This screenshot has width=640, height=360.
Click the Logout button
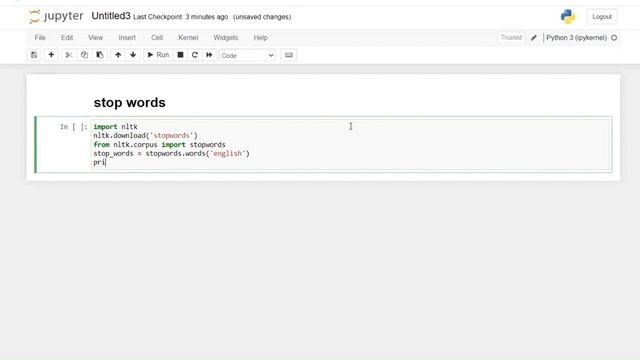pyautogui.click(x=602, y=17)
